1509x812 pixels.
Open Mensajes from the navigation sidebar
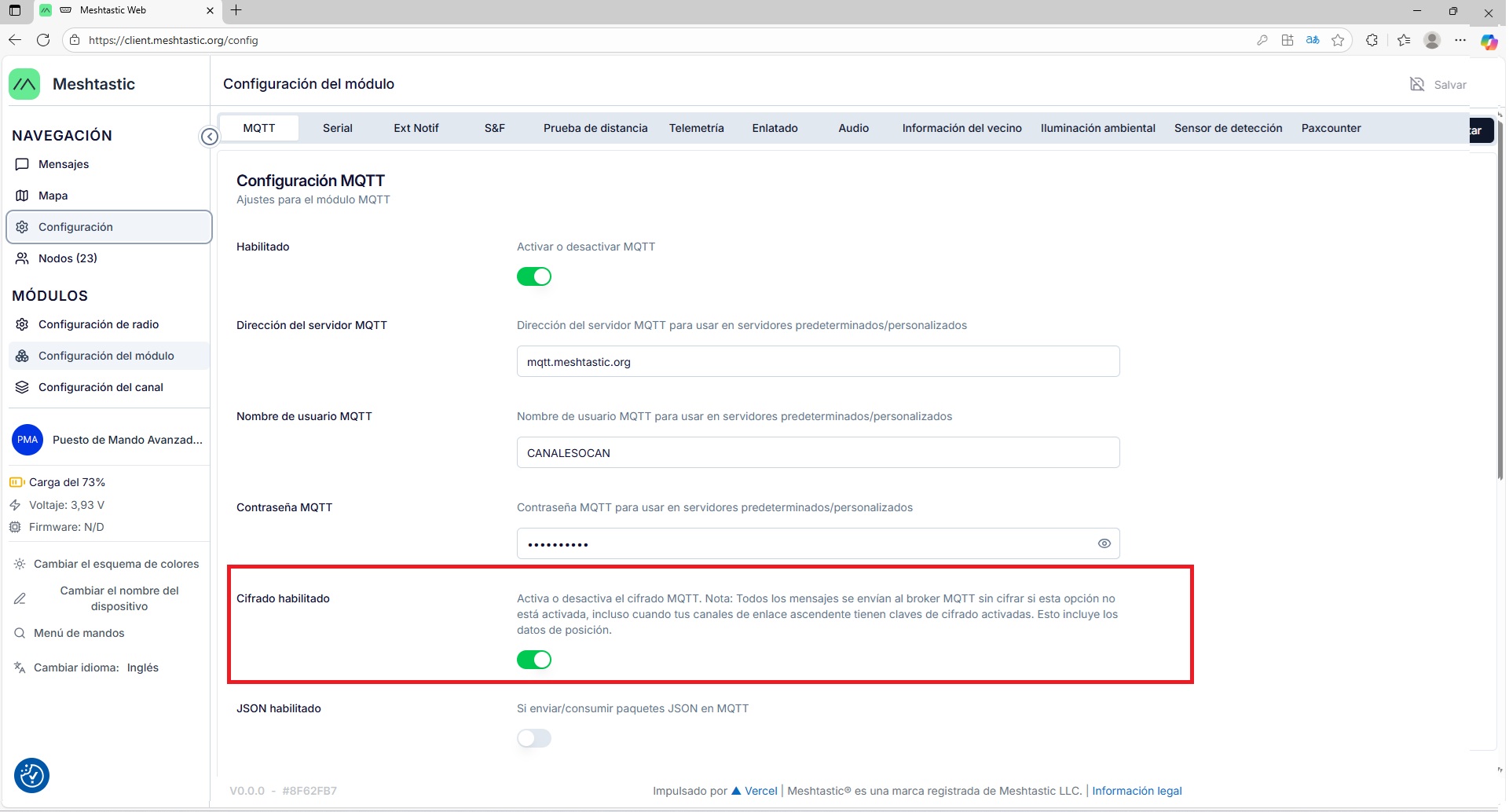[x=64, y=164]
